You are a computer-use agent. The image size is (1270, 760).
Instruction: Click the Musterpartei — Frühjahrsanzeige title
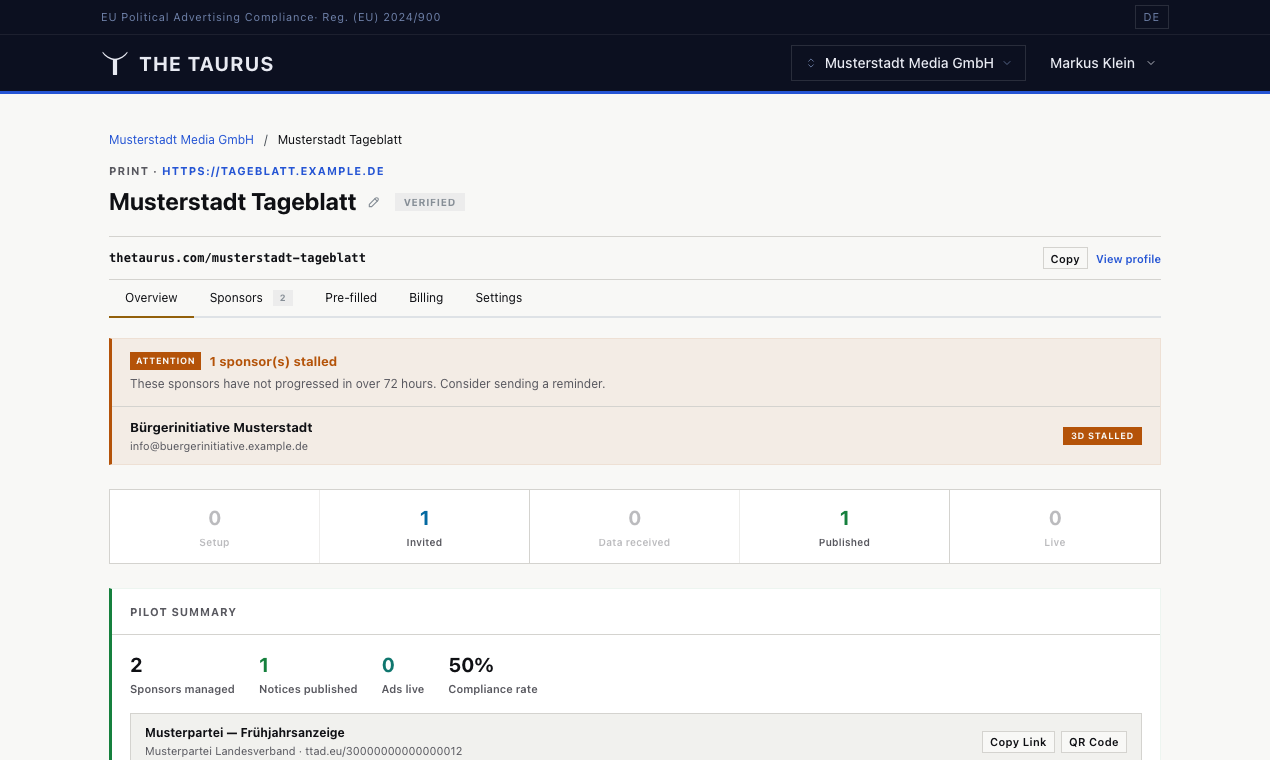pyautogui.click(x=245, y=733)
